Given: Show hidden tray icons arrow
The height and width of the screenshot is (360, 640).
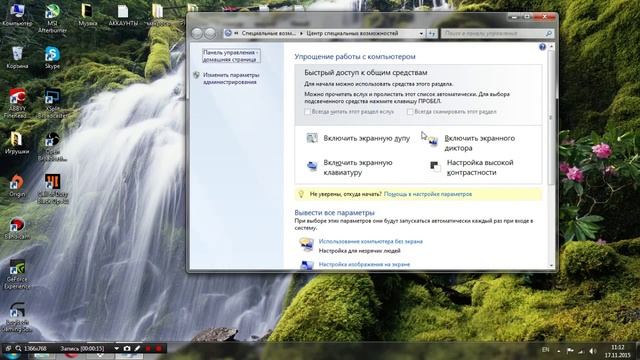Looking at the screenshot, I should [x=558, y=351].
